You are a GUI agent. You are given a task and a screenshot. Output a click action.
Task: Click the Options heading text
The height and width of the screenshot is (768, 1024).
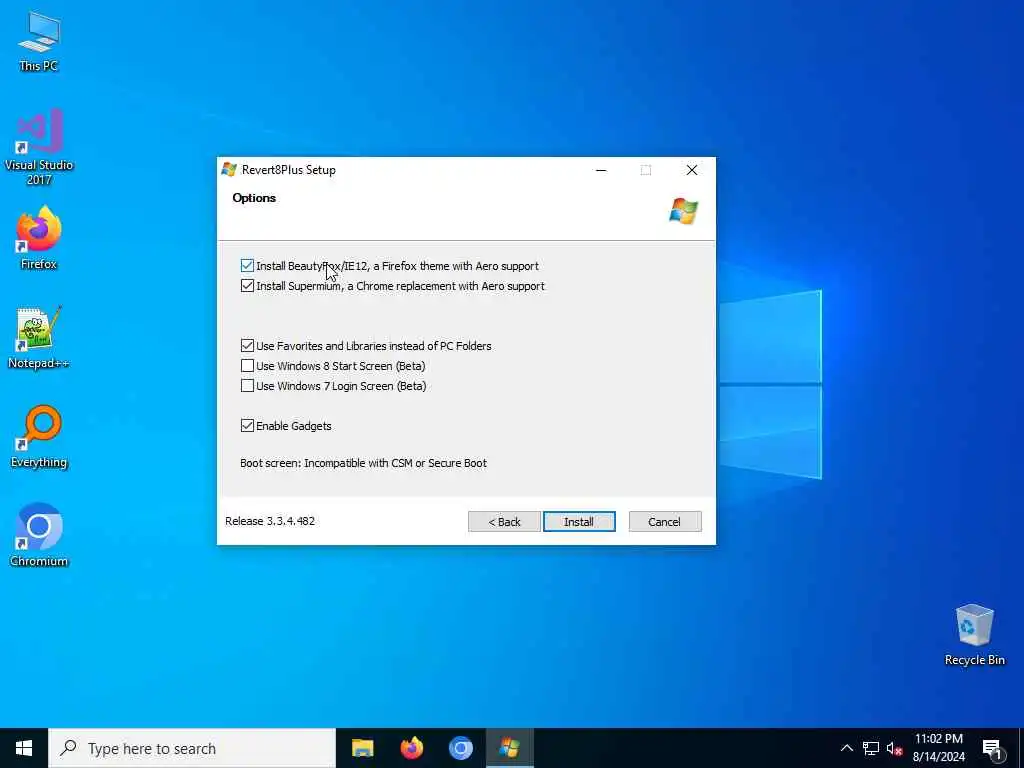[x=254, y=198]
